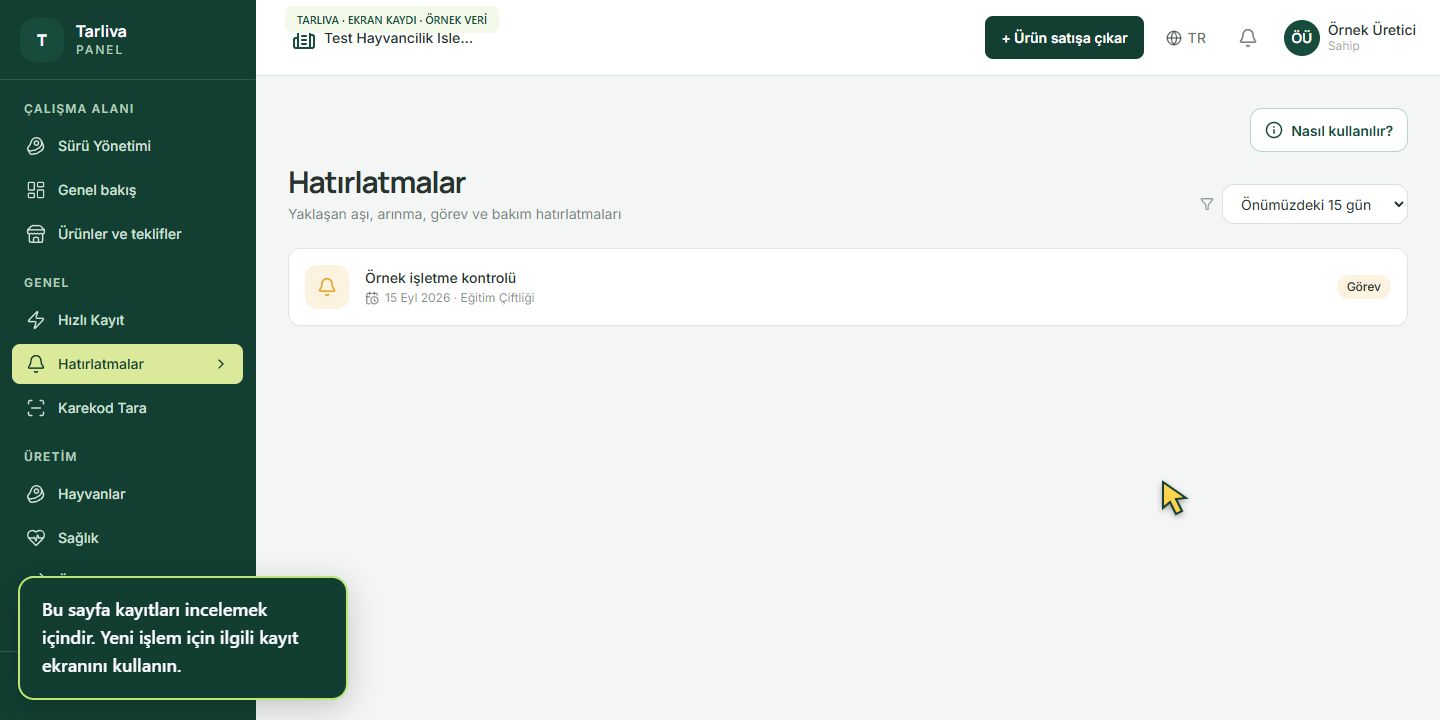Viewport: 1440px width, 720px height.
Task: Open Karekod Tara scanner page
Action: [x=127, y=408]
